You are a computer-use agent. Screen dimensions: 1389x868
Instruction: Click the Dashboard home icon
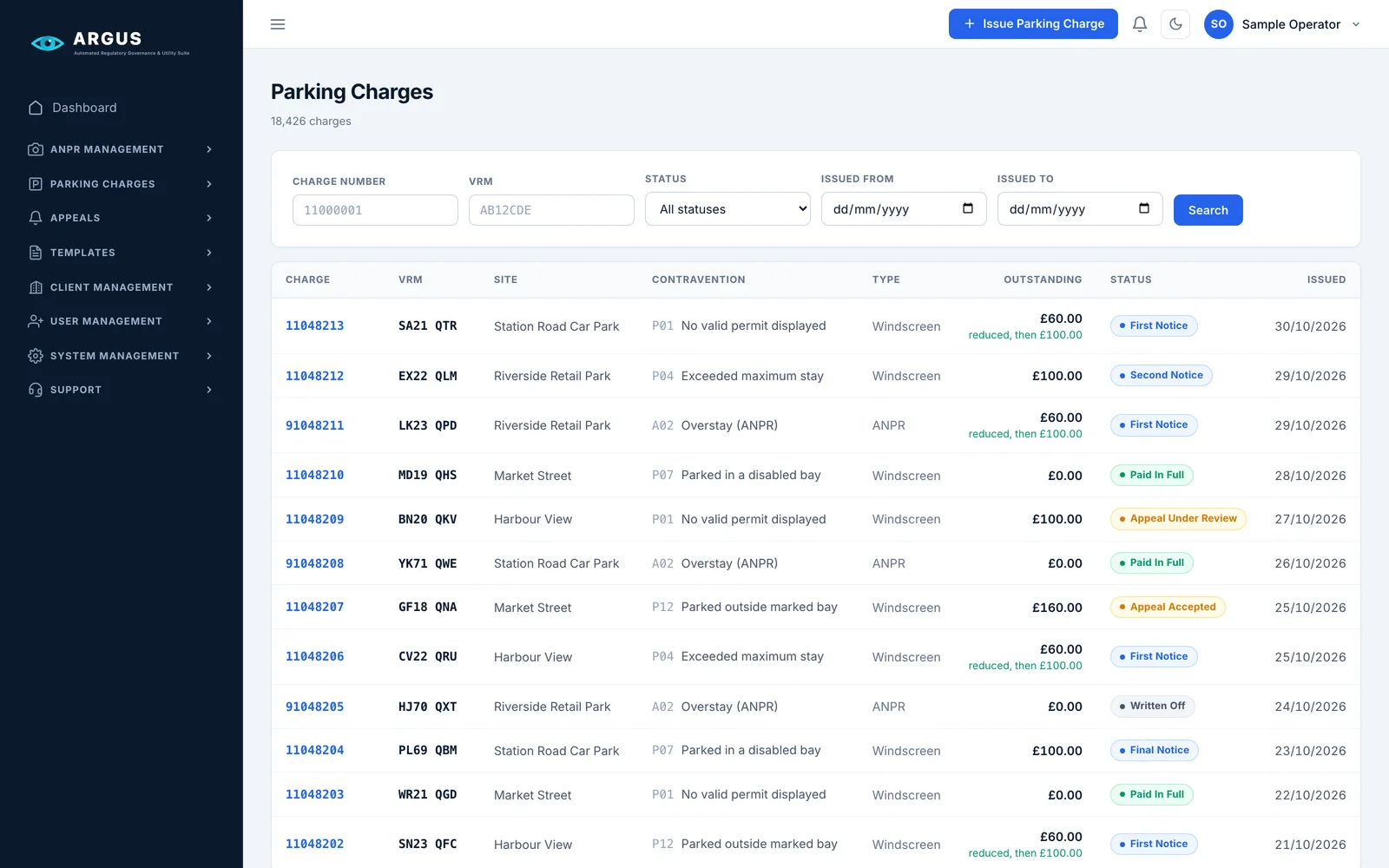tap(36, 108)
